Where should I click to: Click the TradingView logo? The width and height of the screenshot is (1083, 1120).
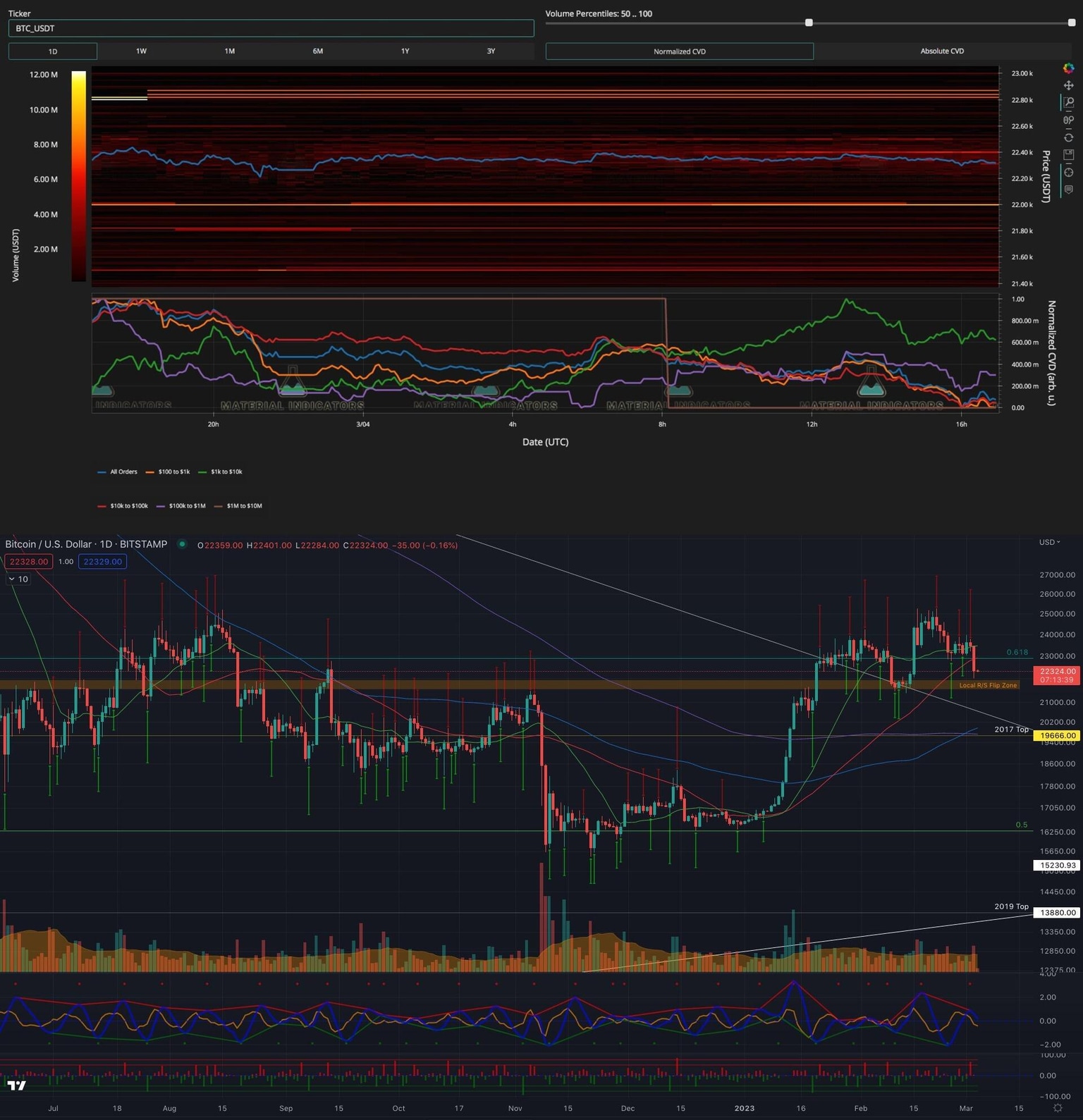tap(16, 1085)
